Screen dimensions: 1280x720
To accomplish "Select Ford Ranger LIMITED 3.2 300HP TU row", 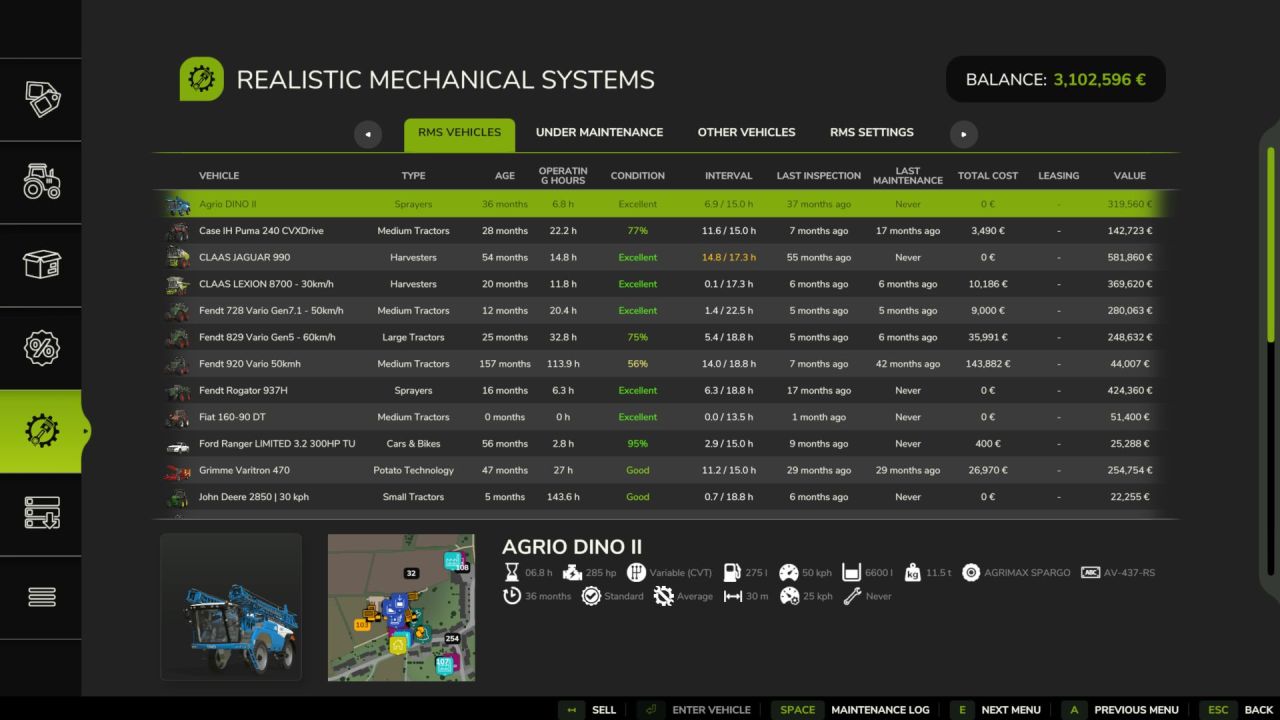I will (x=666, y=444).
